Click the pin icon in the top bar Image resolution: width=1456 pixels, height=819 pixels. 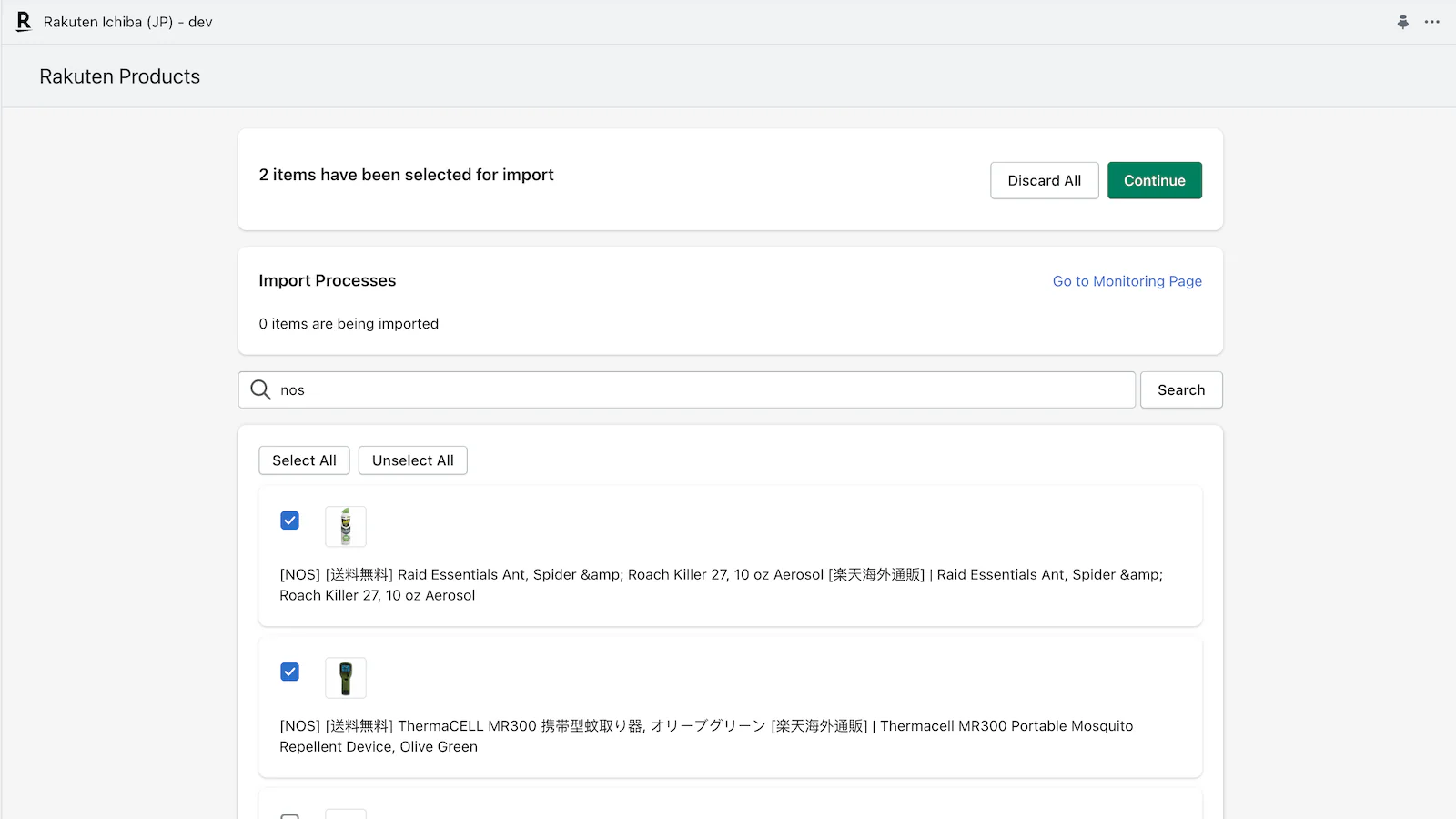pos(1403,22)
